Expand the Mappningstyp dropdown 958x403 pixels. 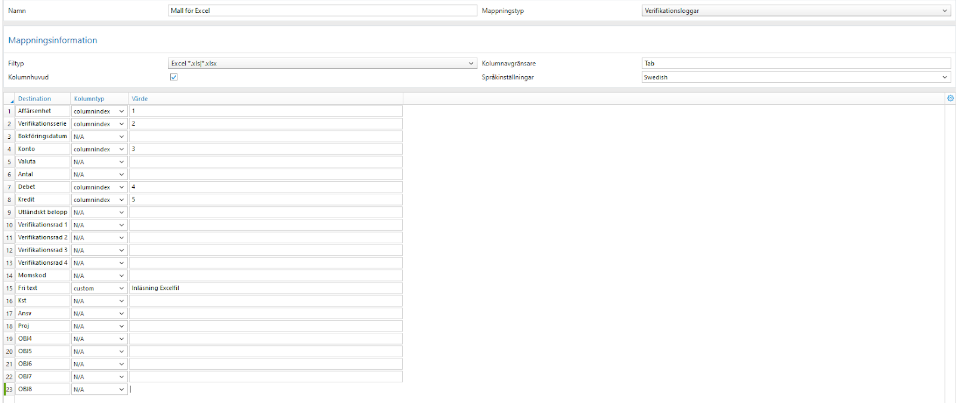pos(796,10)
